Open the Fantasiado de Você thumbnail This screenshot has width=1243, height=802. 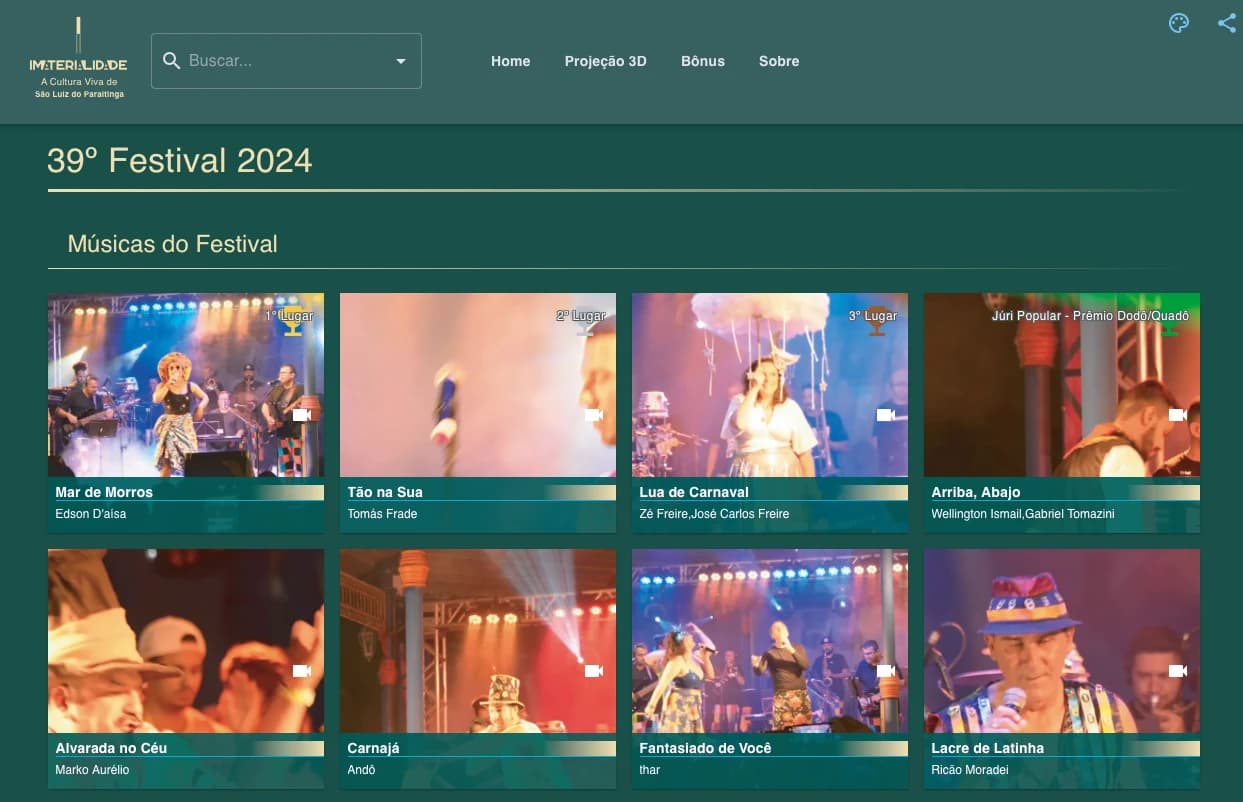(769, 640)
